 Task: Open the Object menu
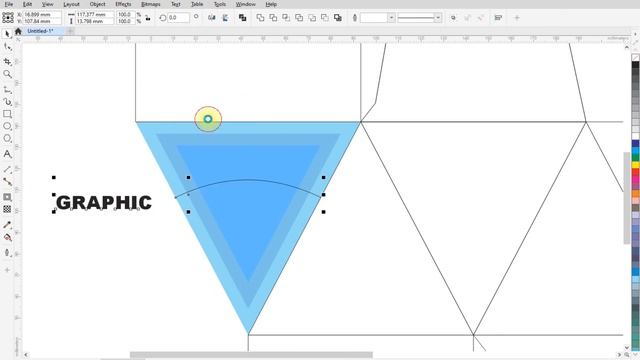98,4
